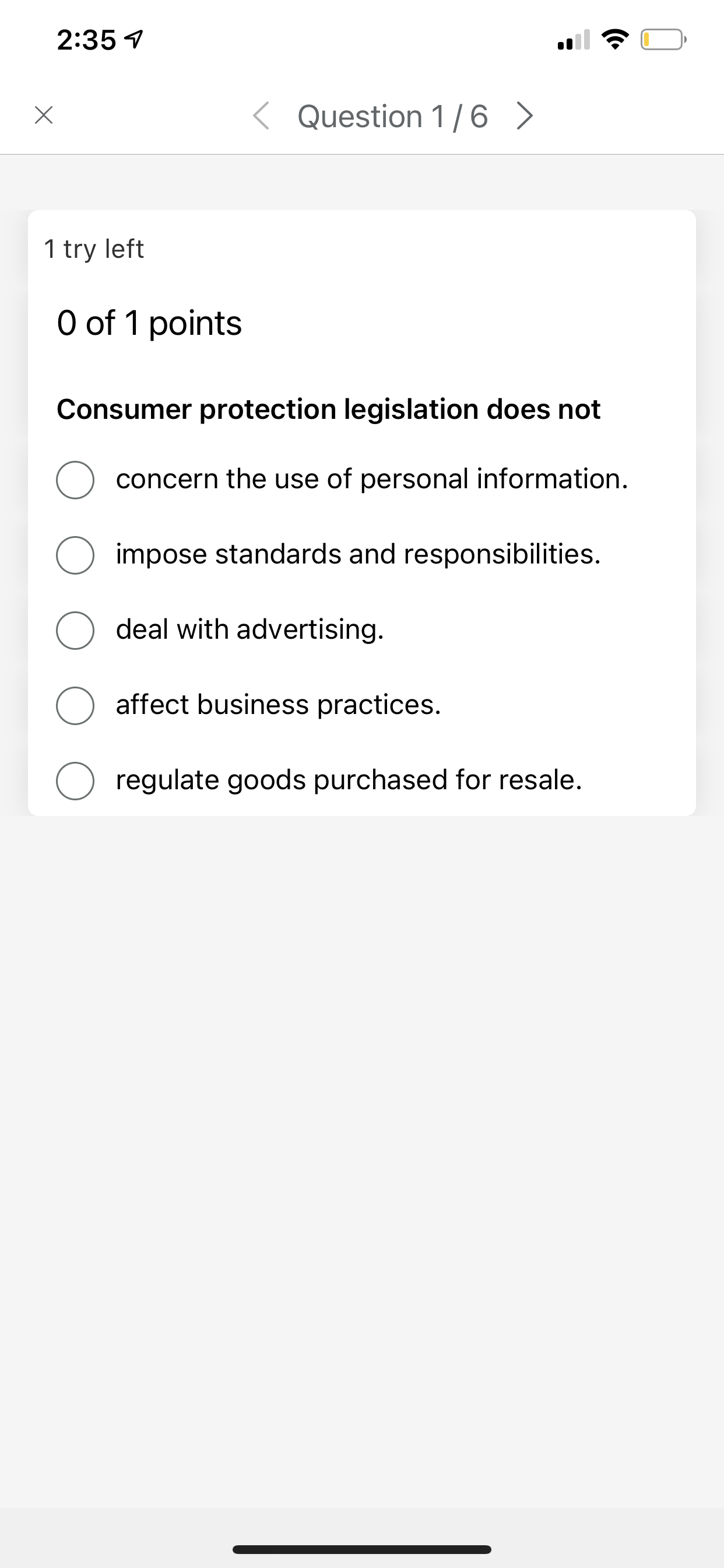Tap the Question 1/6 header

392,116
